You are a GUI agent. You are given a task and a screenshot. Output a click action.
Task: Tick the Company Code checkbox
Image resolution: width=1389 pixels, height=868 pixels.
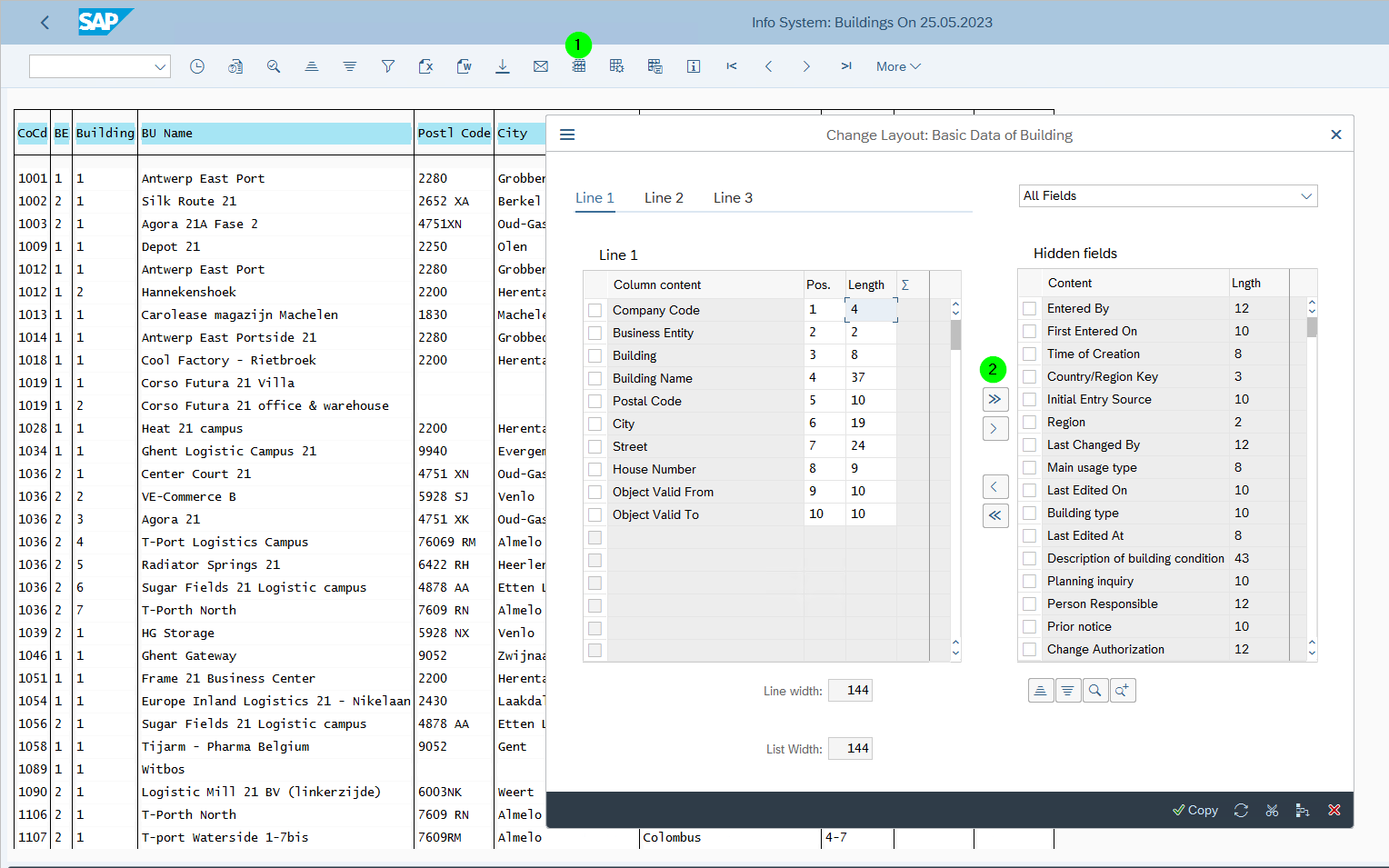click(x=595, y=310)
